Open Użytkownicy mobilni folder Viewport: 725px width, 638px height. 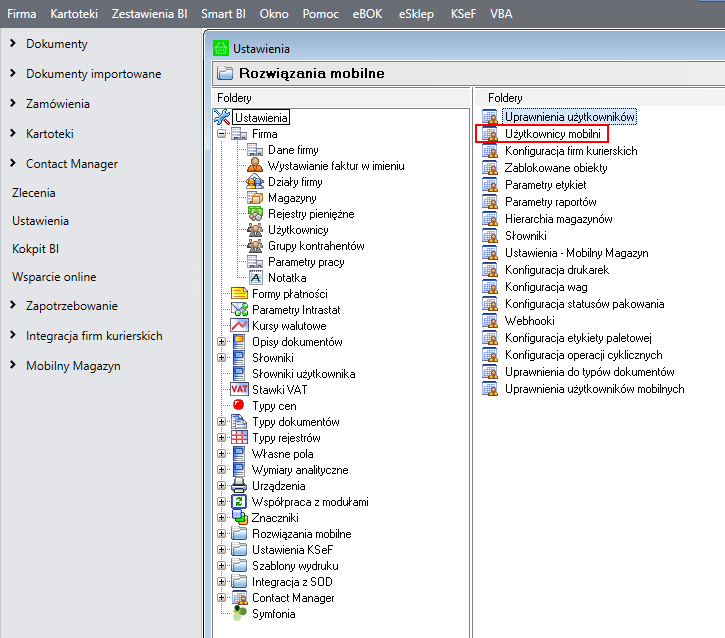(551, 134)
